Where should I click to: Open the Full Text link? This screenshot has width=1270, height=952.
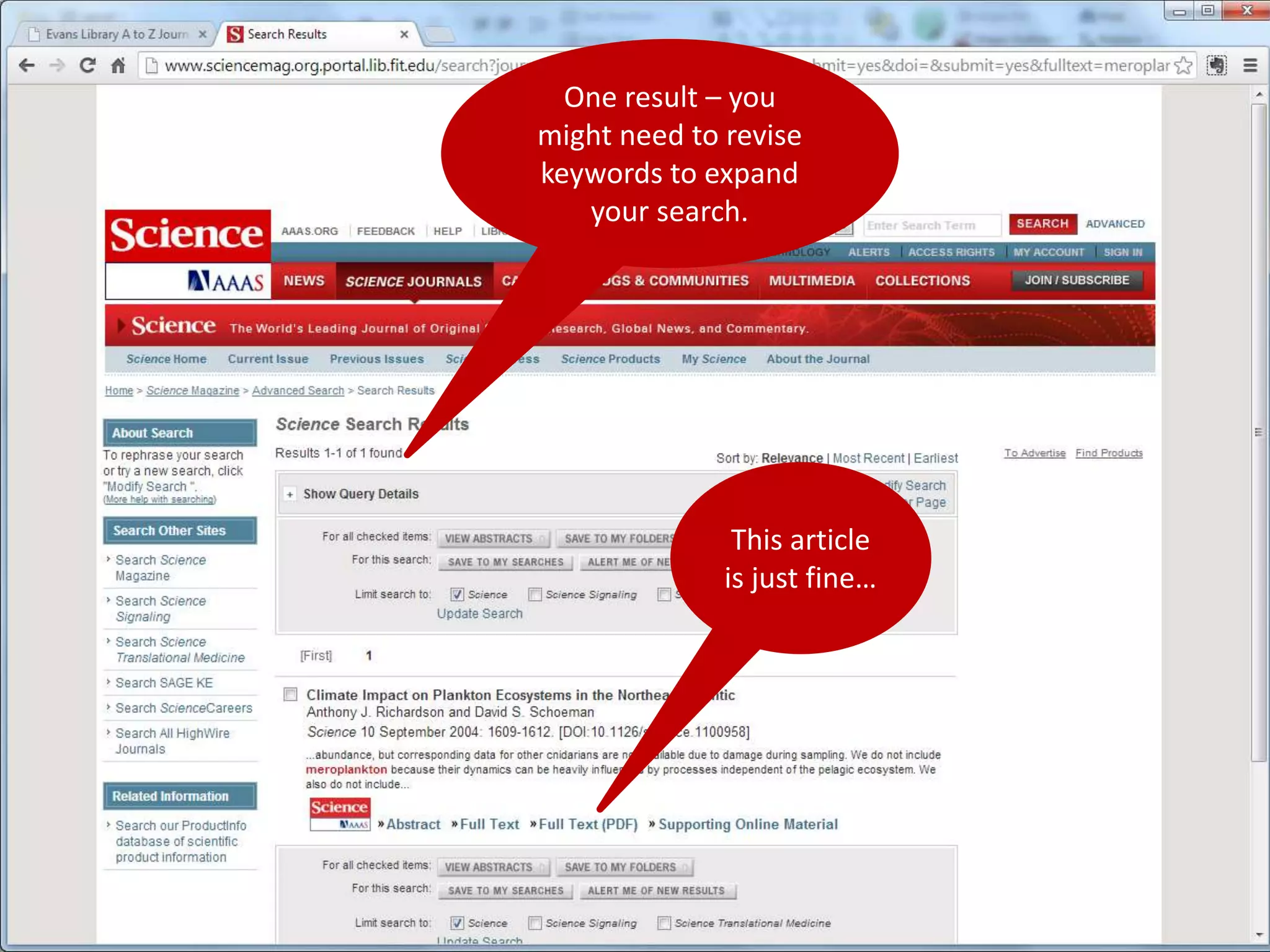click(489, 824)
